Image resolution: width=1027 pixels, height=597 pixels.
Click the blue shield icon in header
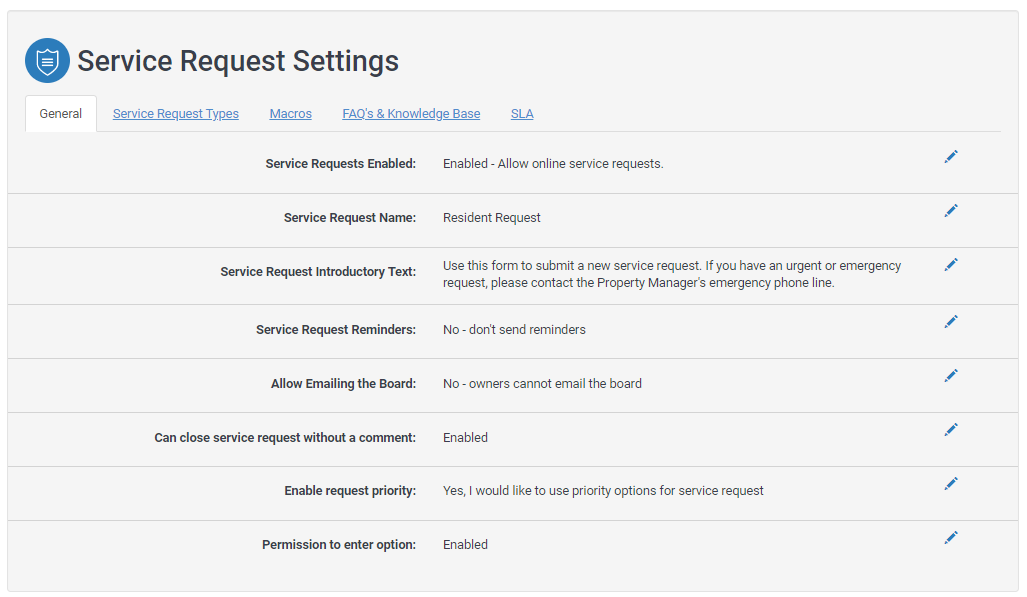(47, 61)
